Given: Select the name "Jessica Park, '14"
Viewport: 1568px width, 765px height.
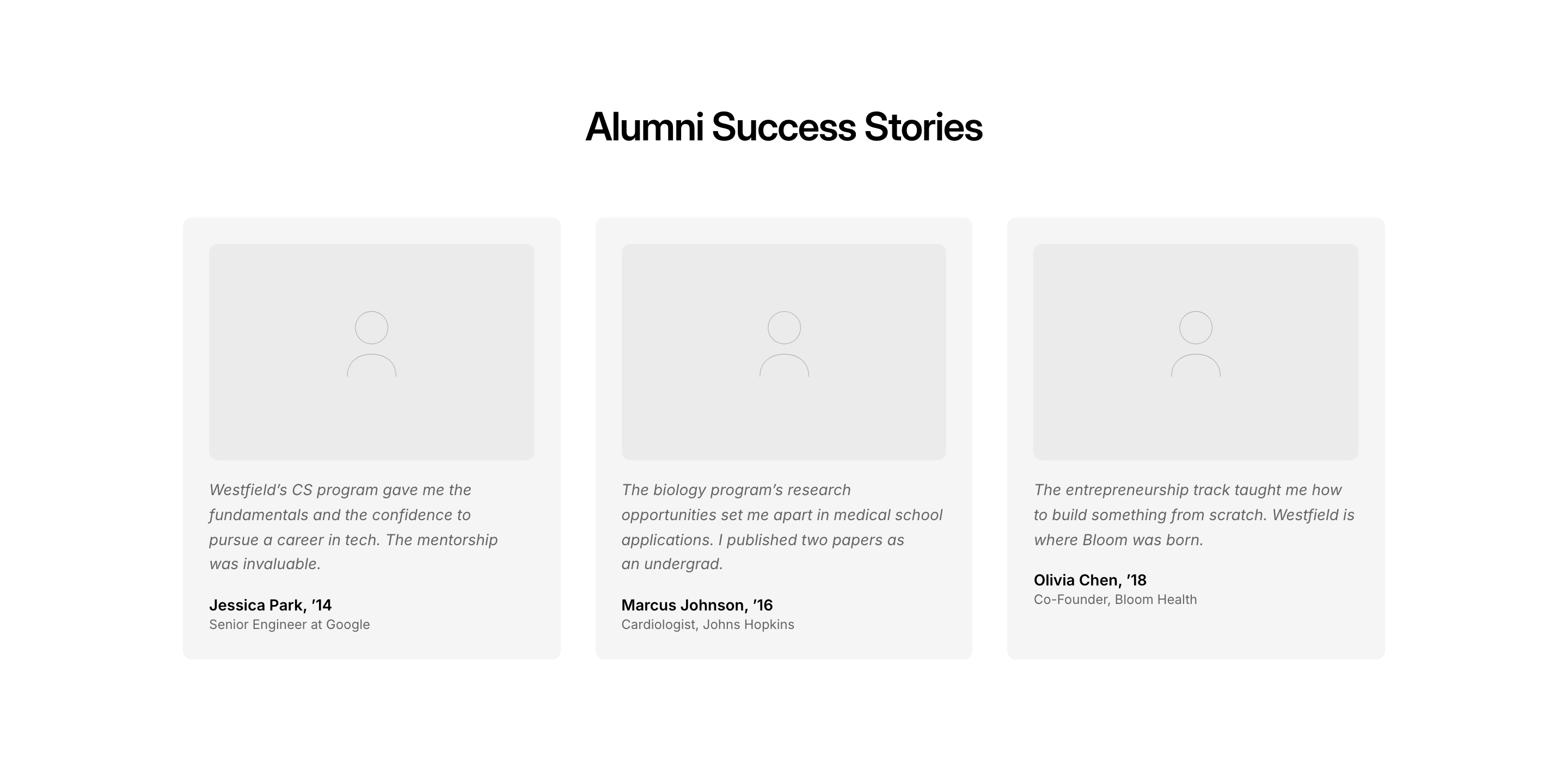Looking at the screenshot, I should click(x=270, y=605).
